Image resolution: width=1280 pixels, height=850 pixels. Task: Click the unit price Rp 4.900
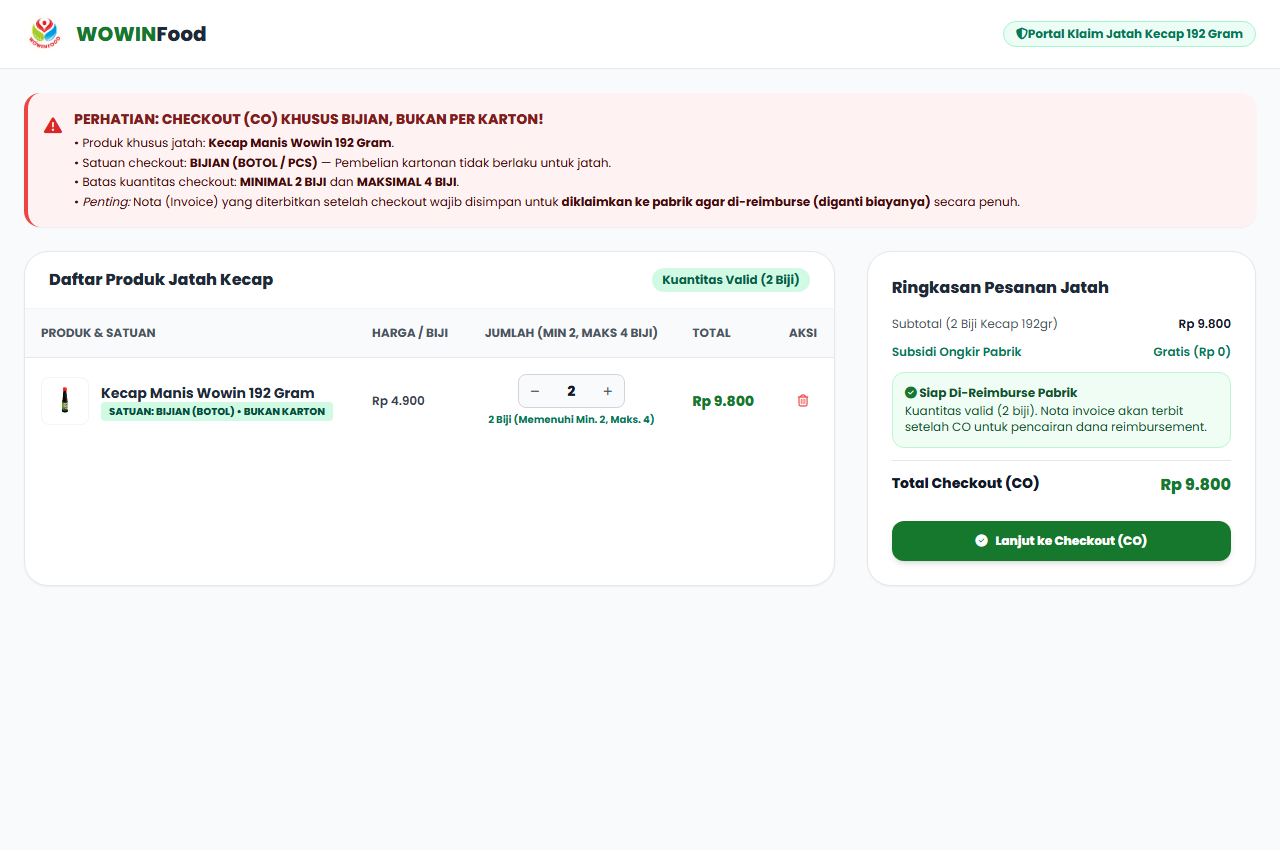[398, 401]
